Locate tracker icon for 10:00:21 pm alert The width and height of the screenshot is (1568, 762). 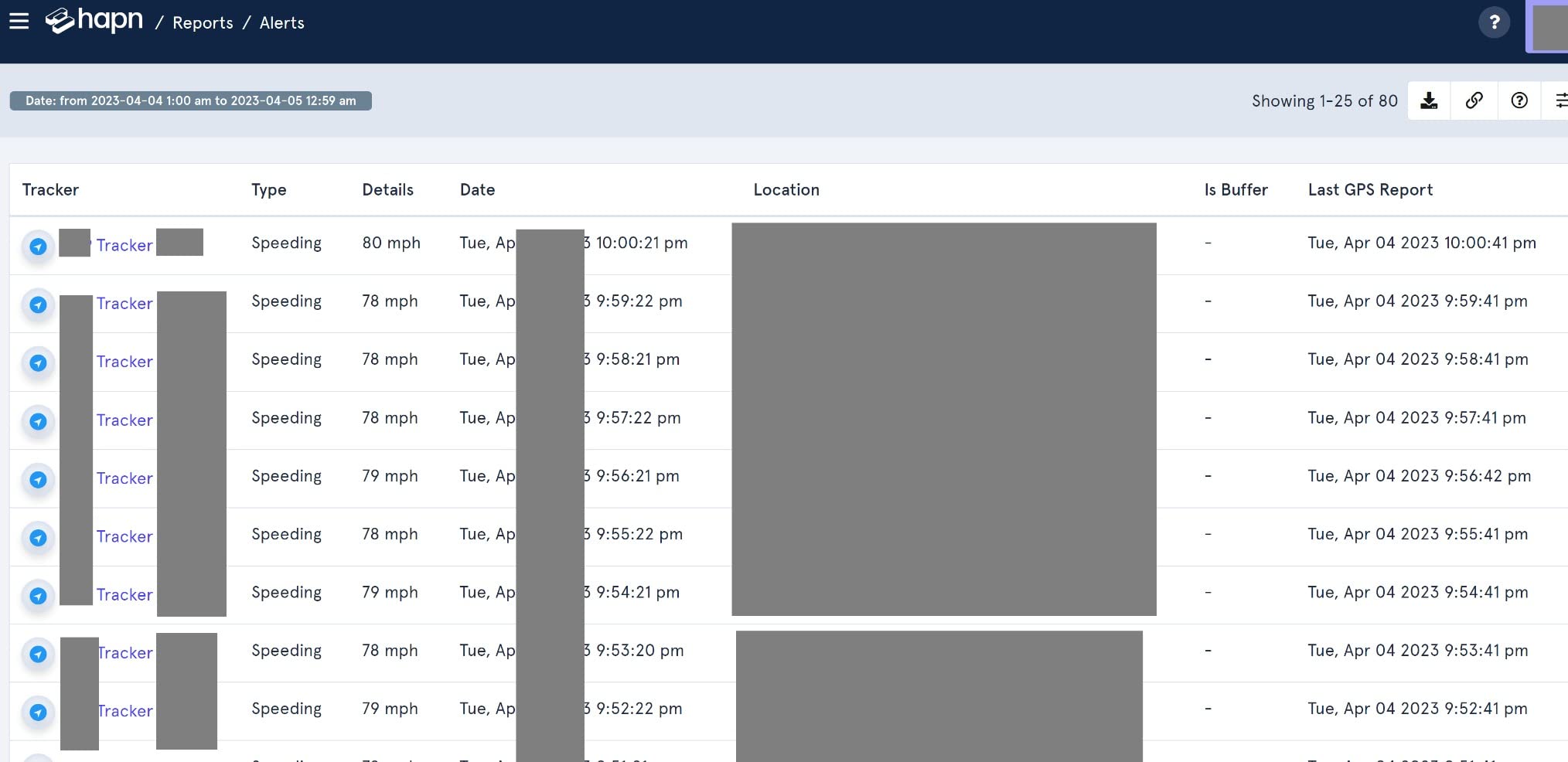[x=38, y=247]
